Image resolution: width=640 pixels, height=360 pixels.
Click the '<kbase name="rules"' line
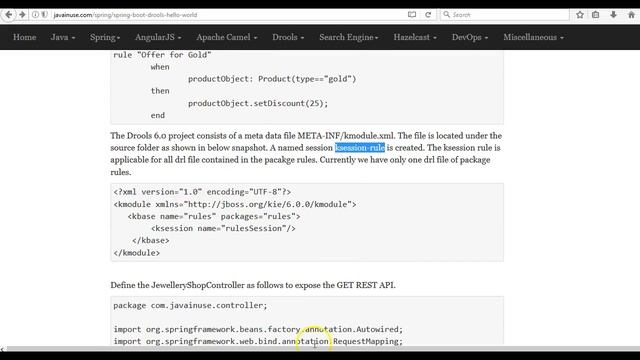[x=214, y=216]
